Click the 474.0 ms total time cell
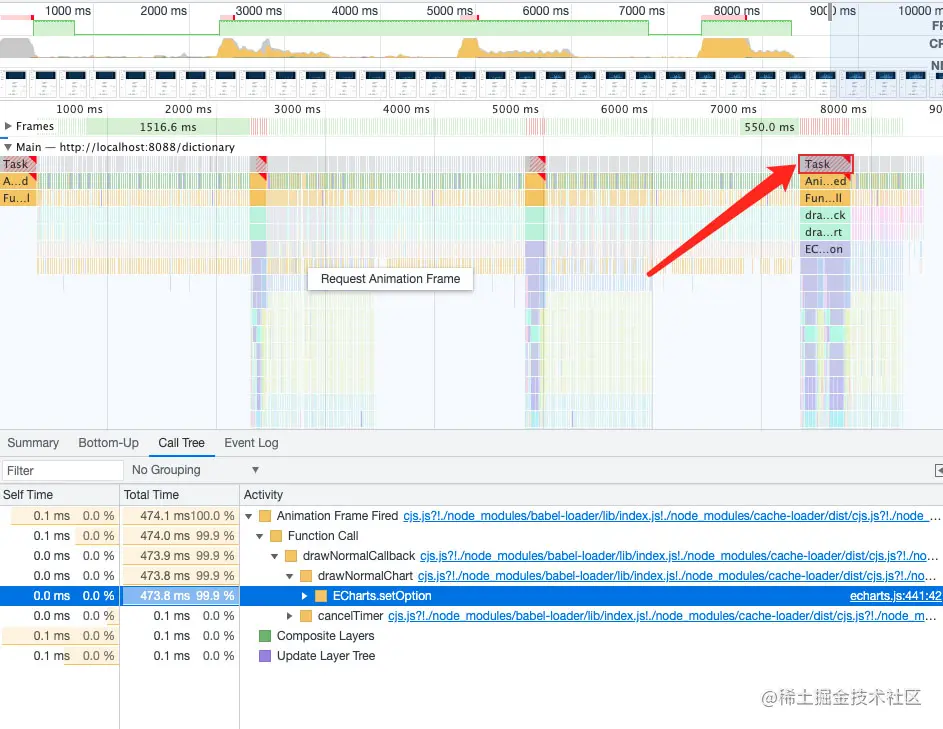Viewport: 943px width, 729px height. pos(179,536)
